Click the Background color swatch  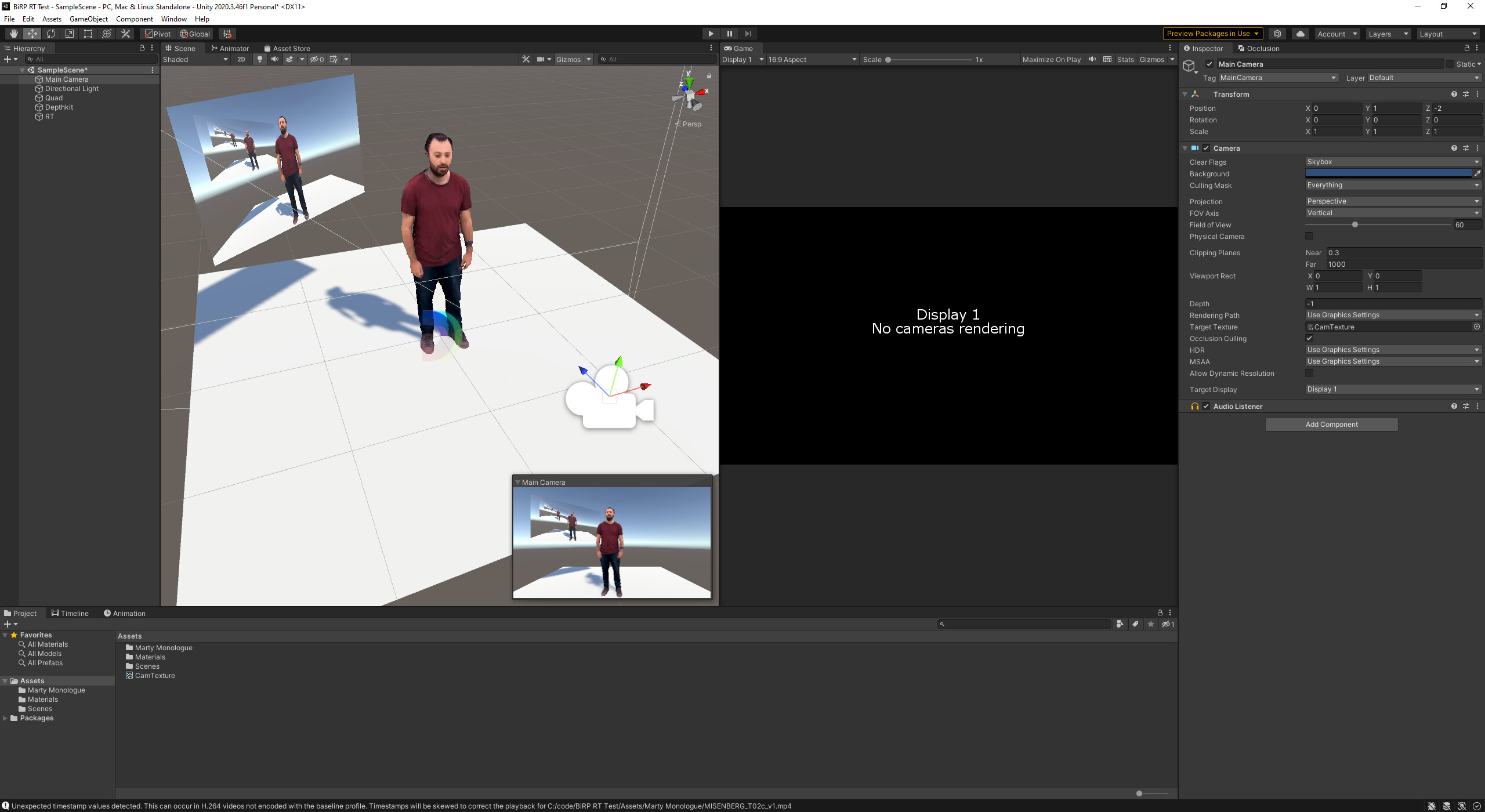(1388, 173)
